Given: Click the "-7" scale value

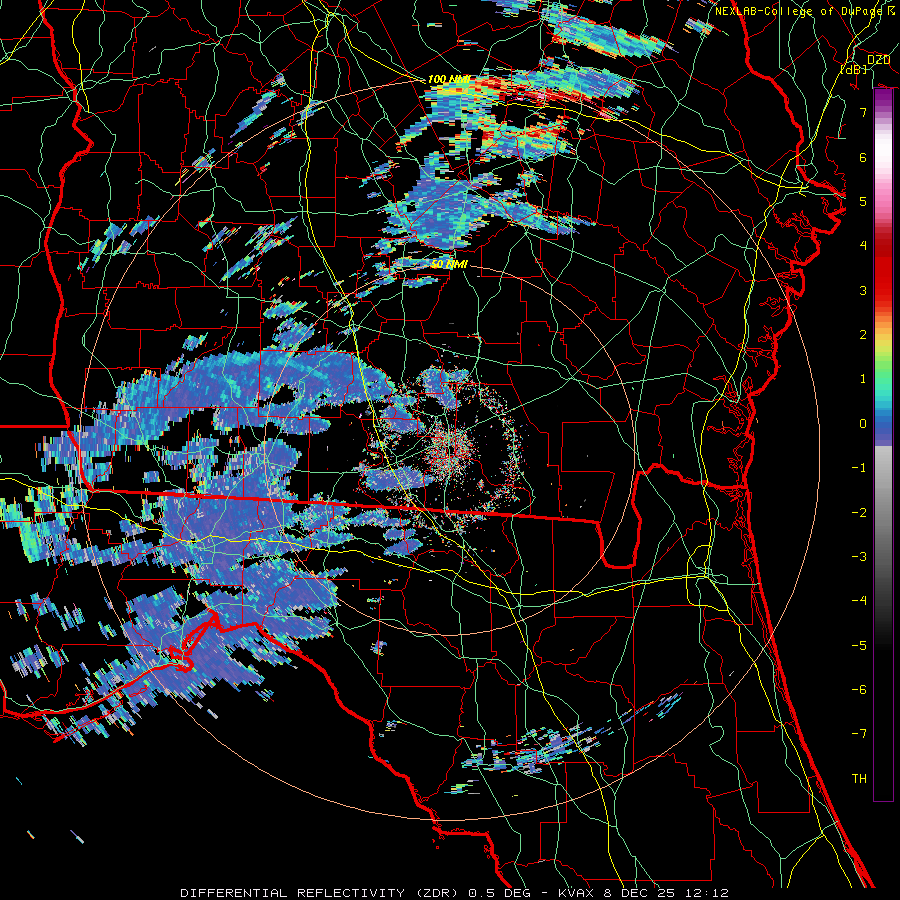Looking at the screenshot, I should tap(859, 734).
